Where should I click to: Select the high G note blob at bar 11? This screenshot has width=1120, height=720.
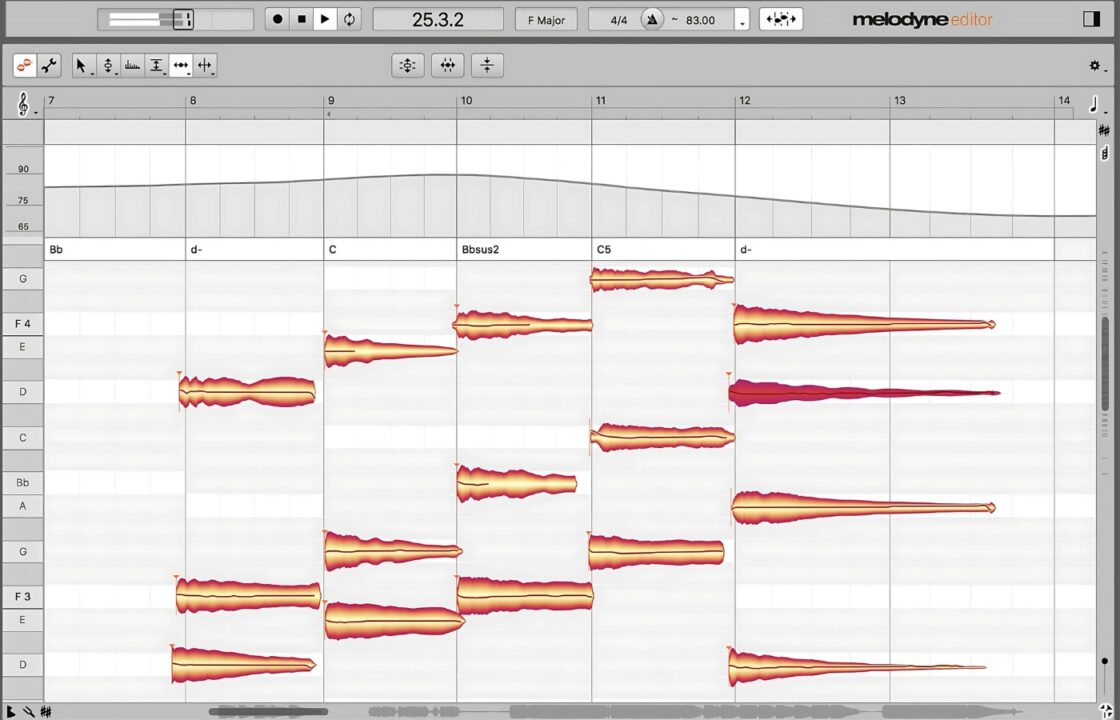coord(661,279)
